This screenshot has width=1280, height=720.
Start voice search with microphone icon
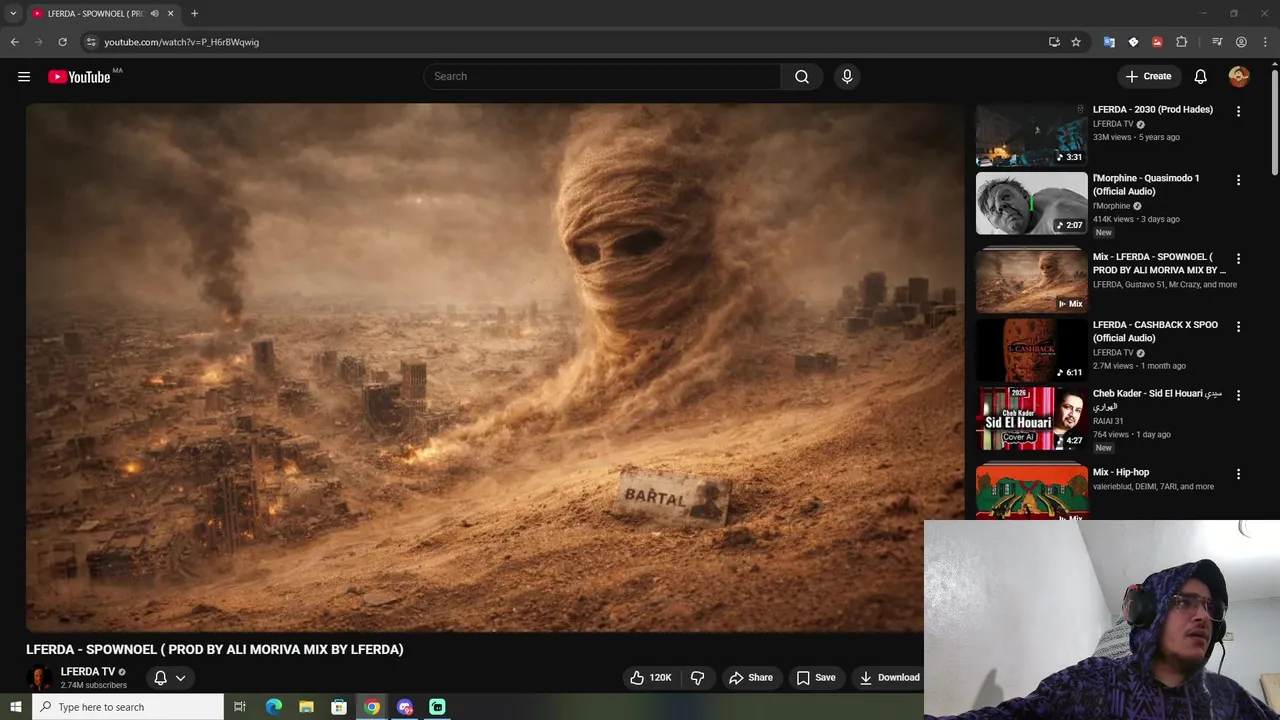coord(847,77)
